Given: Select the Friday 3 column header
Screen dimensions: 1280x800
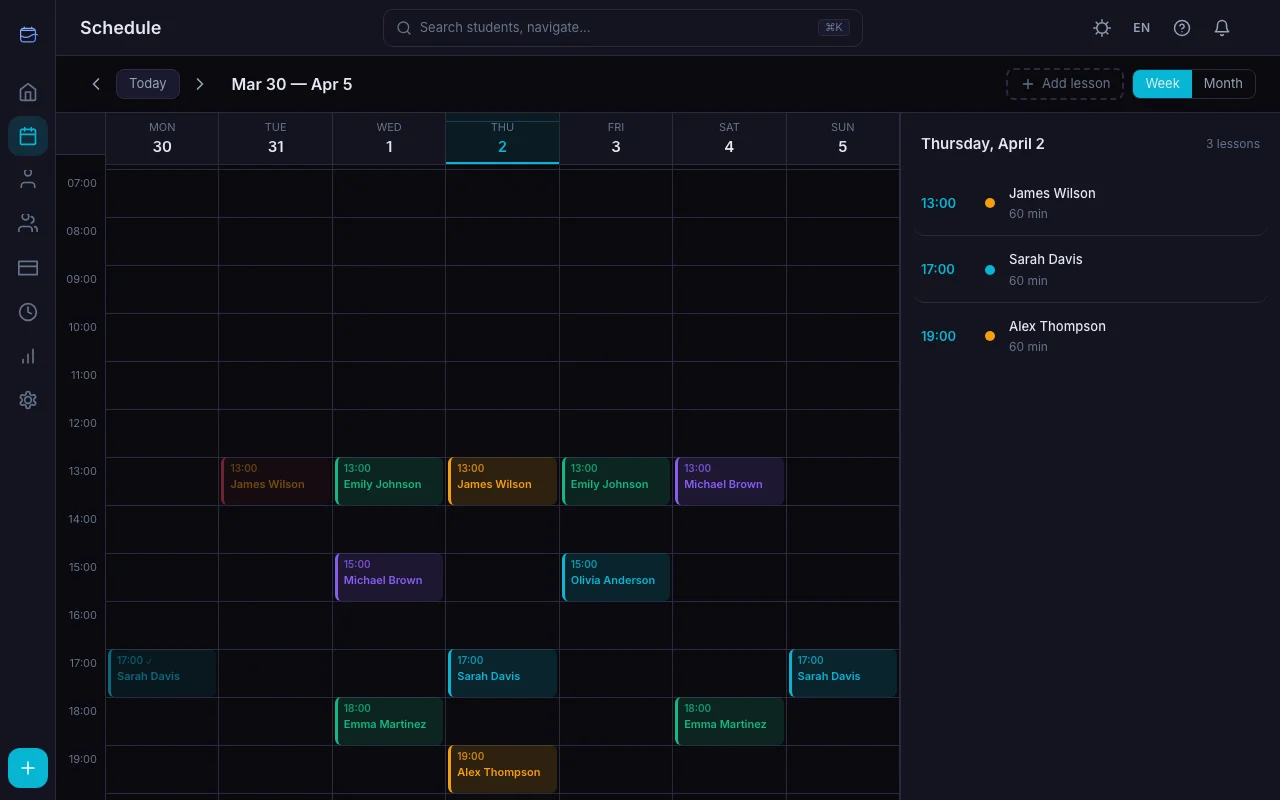Looking at the screenshot, I should click(616, 138).
